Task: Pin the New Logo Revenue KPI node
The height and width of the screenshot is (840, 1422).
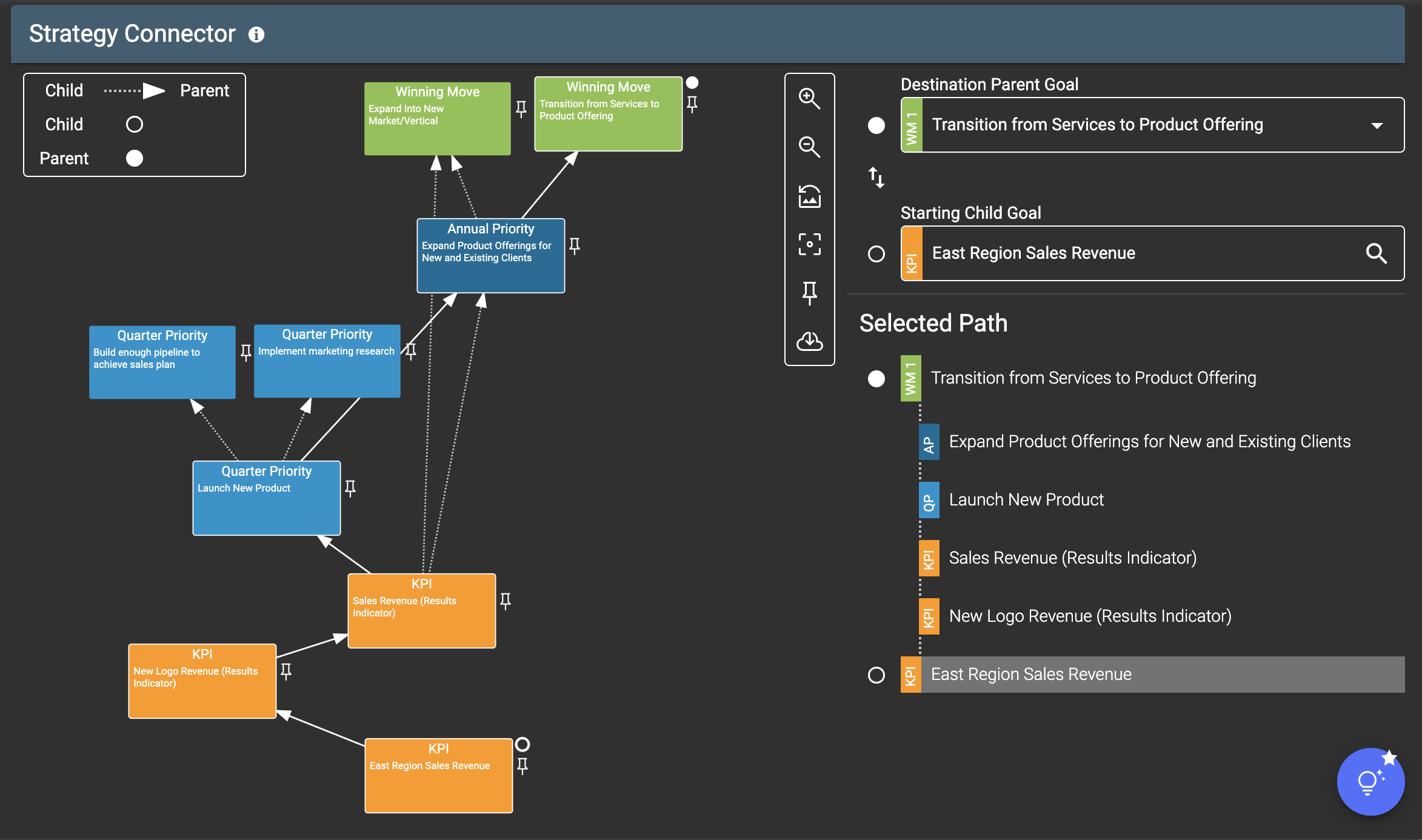Action: pyautogui.click(x=286, y=672)
